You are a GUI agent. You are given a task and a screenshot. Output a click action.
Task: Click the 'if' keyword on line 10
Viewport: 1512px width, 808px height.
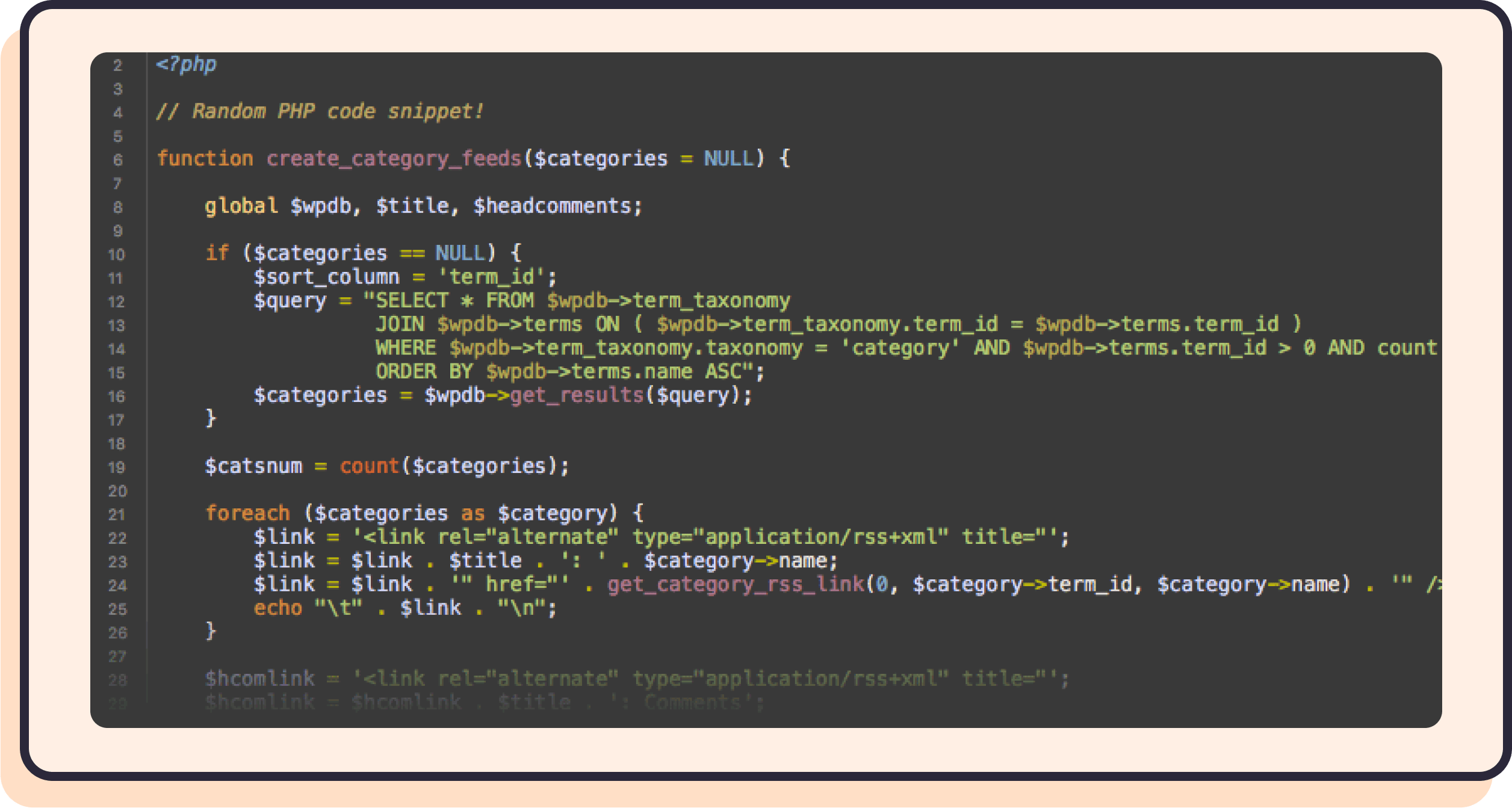[217, 253]
